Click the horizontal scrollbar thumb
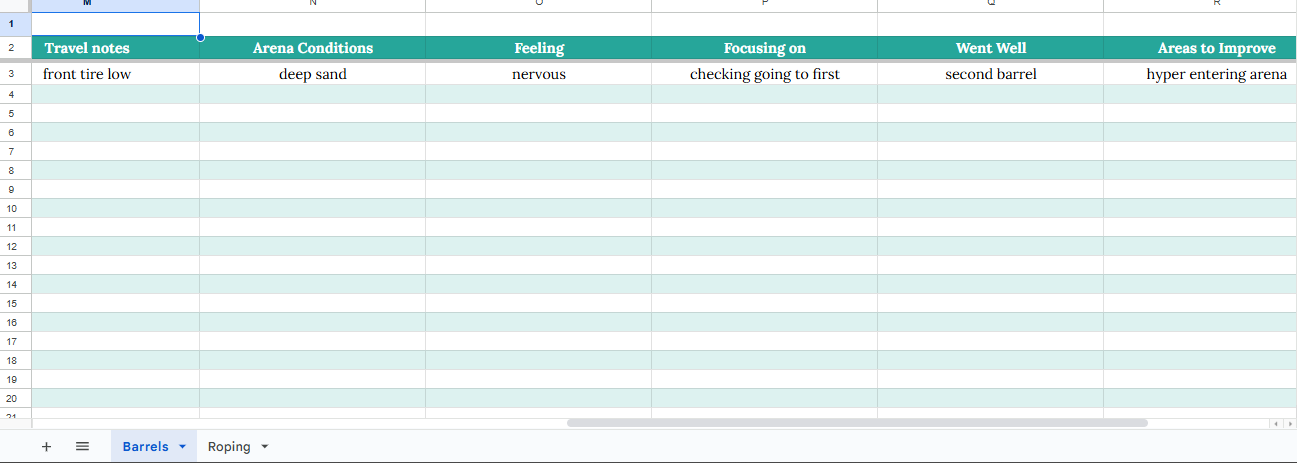1297x463 pixels. point(856,423)
